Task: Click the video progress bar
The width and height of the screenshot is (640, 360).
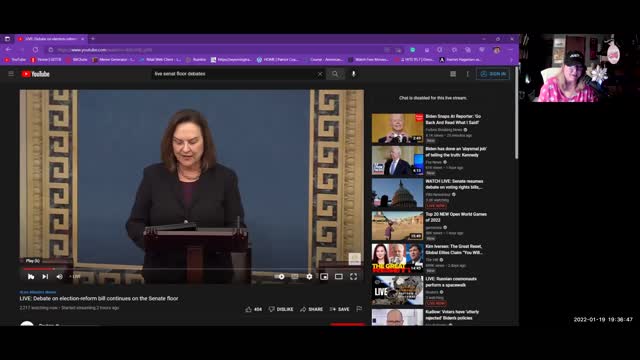Action: [192, 269]
